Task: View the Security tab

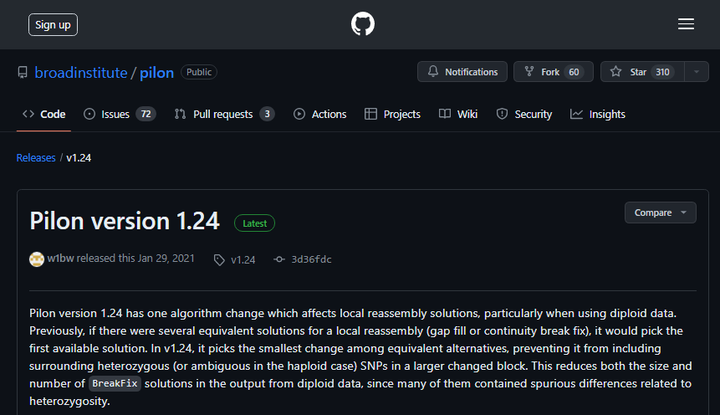Action: coord(524,114)
